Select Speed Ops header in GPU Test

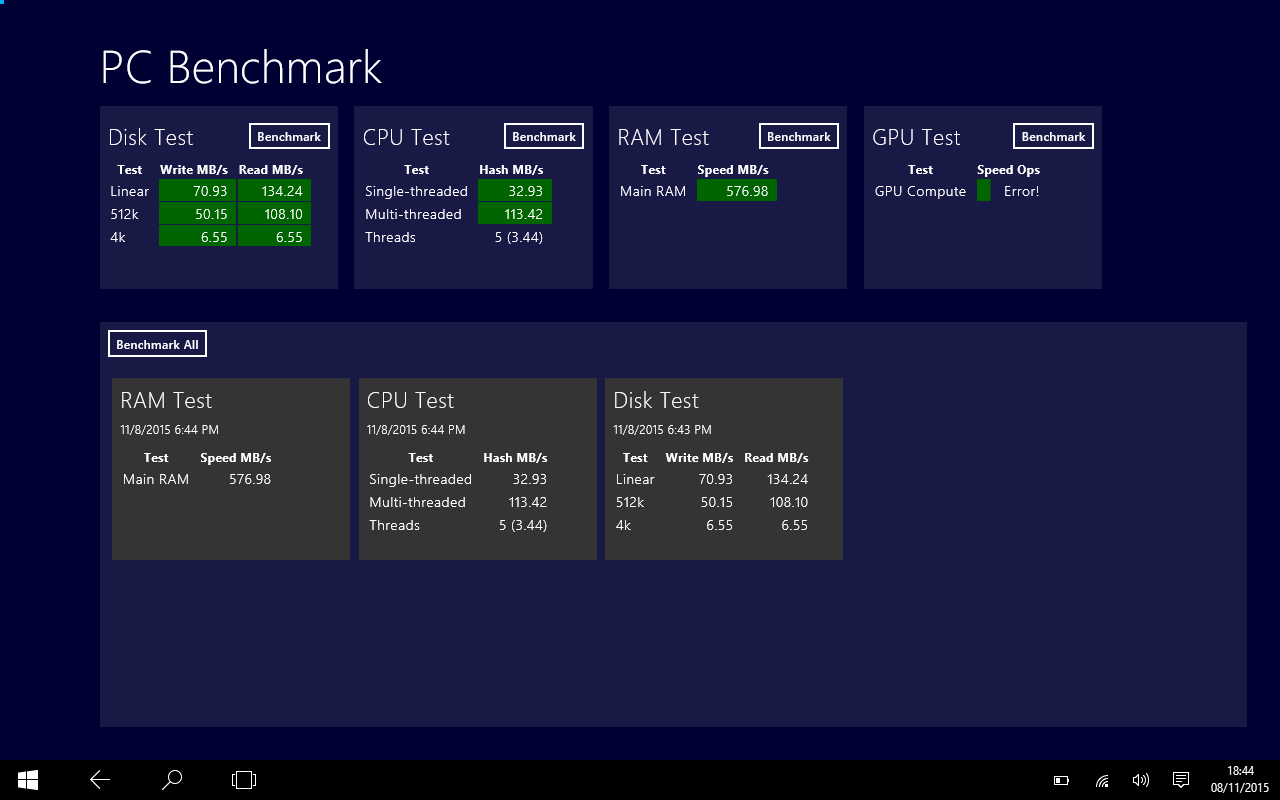[x=1008, y=170]
